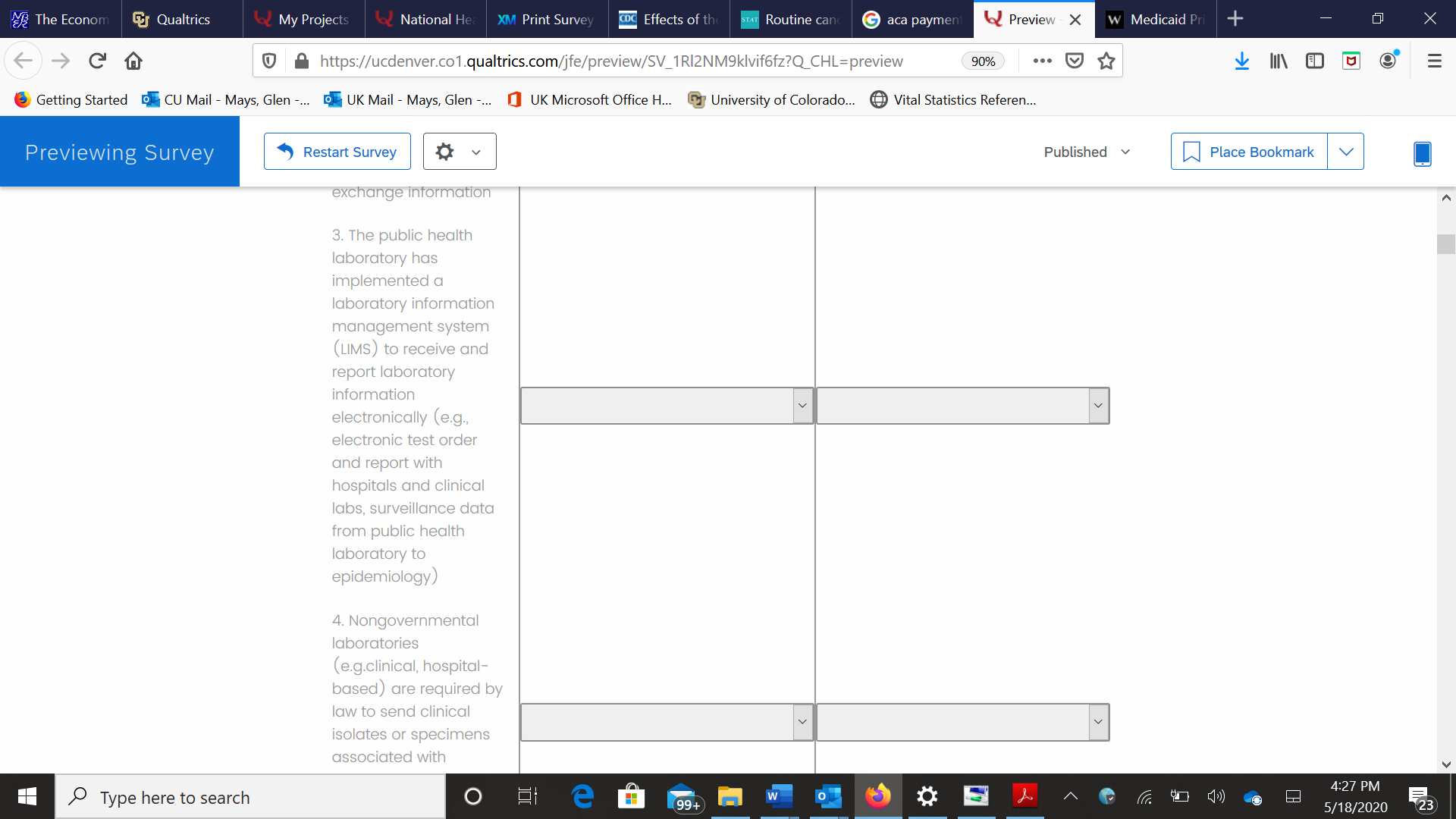The width and height of the screenshot is (1456, 819).
Task: Bookmark this page with the star icon
Action: click(x=1106, y=61)
